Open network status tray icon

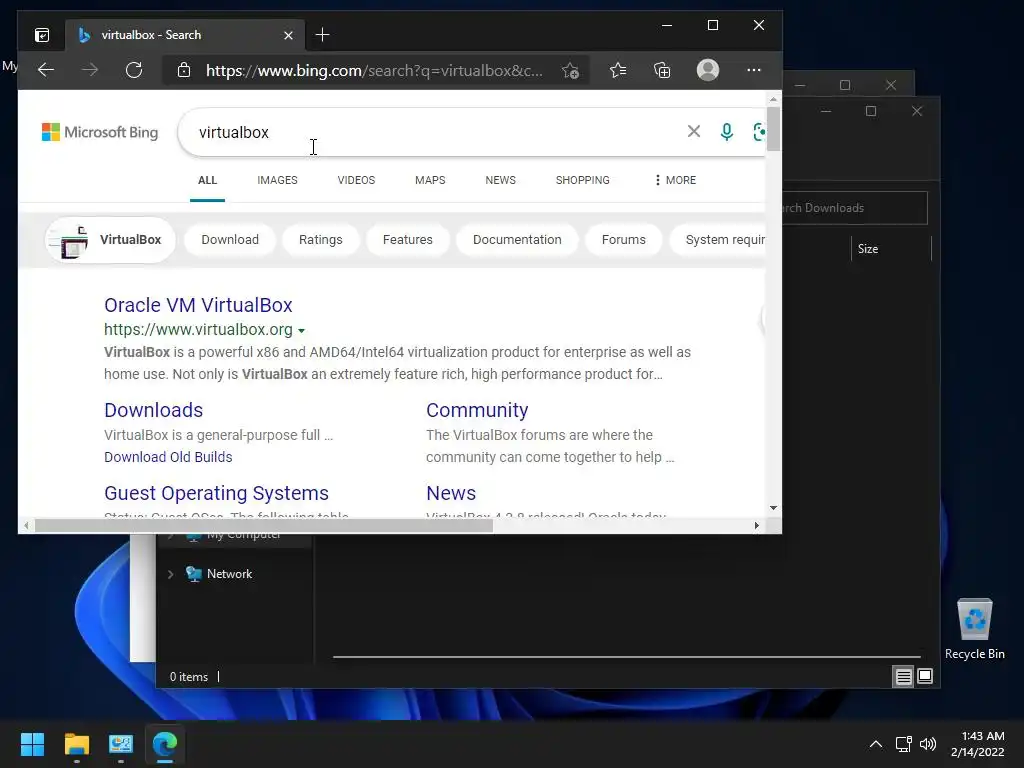(903, 744)
